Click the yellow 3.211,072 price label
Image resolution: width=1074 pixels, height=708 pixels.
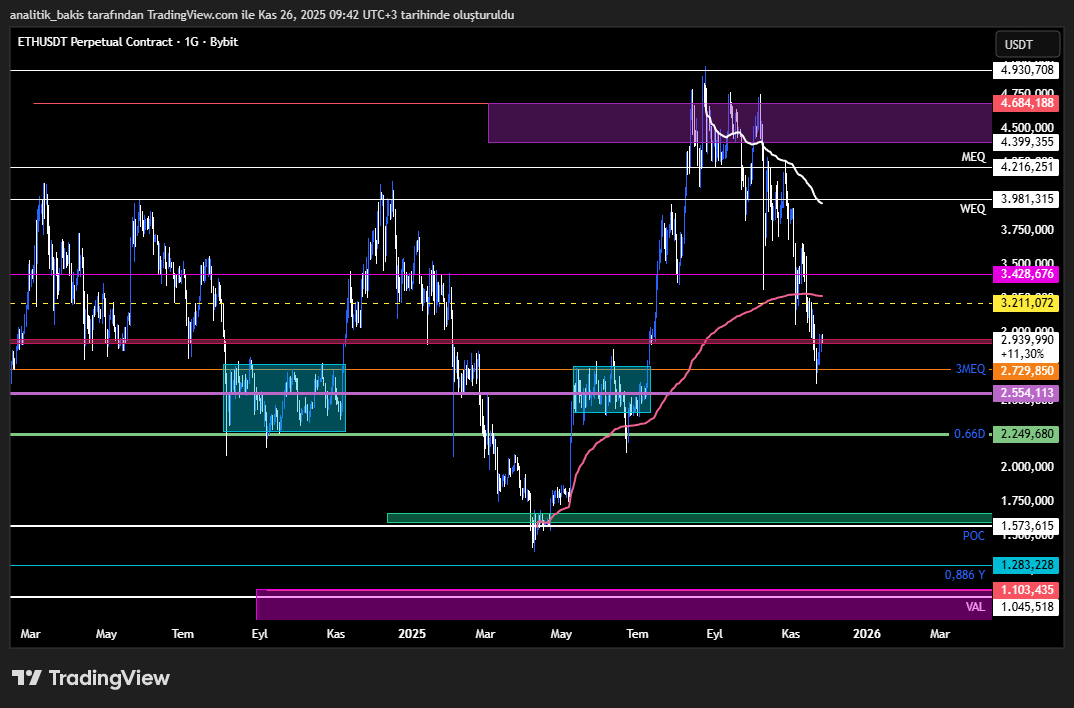click(x=1025, y=303)
